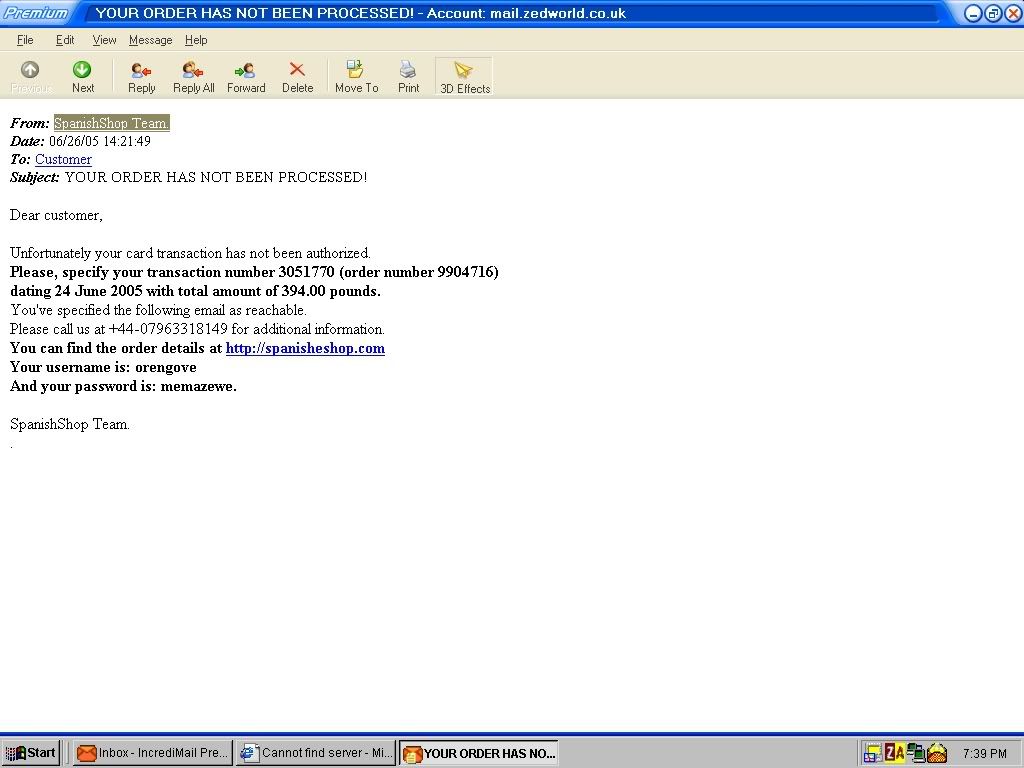Viewport: 1024px width, 768px height.
Task: Open the Help menu
Action: tap(196, 40)
